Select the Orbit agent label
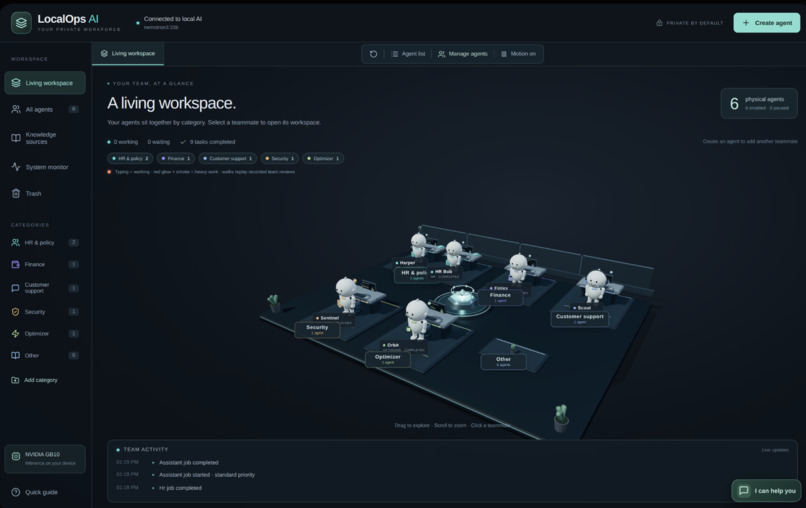Image resolution: width=806 pixels, height=508 pixels. (391, 345)
